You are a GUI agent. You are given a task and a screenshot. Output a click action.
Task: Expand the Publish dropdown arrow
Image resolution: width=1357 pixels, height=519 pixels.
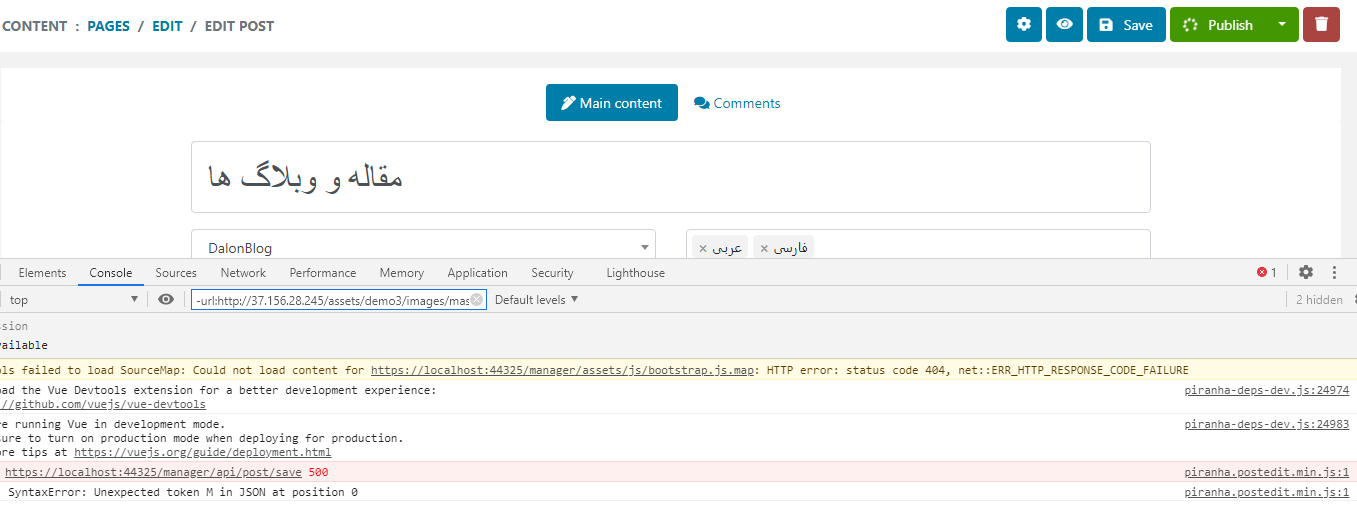click(1282, 25)
